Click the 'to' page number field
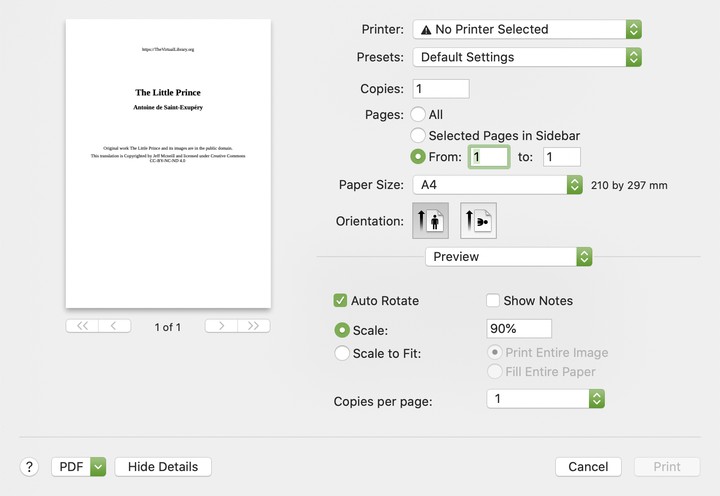The image size is (720, 496). tap(562, 157)
